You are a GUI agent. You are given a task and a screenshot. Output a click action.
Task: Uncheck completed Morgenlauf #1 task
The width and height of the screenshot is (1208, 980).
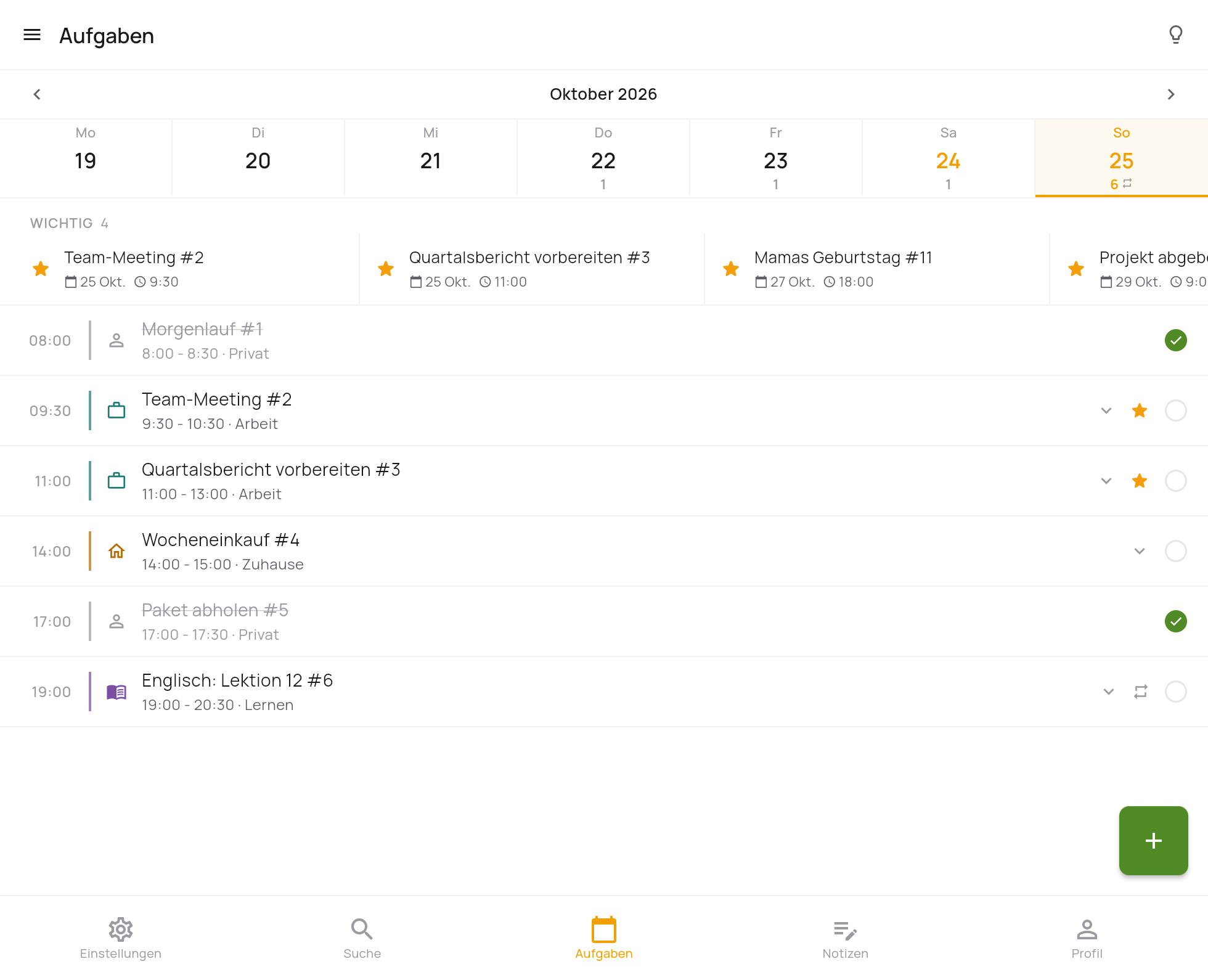[1175, 340]
